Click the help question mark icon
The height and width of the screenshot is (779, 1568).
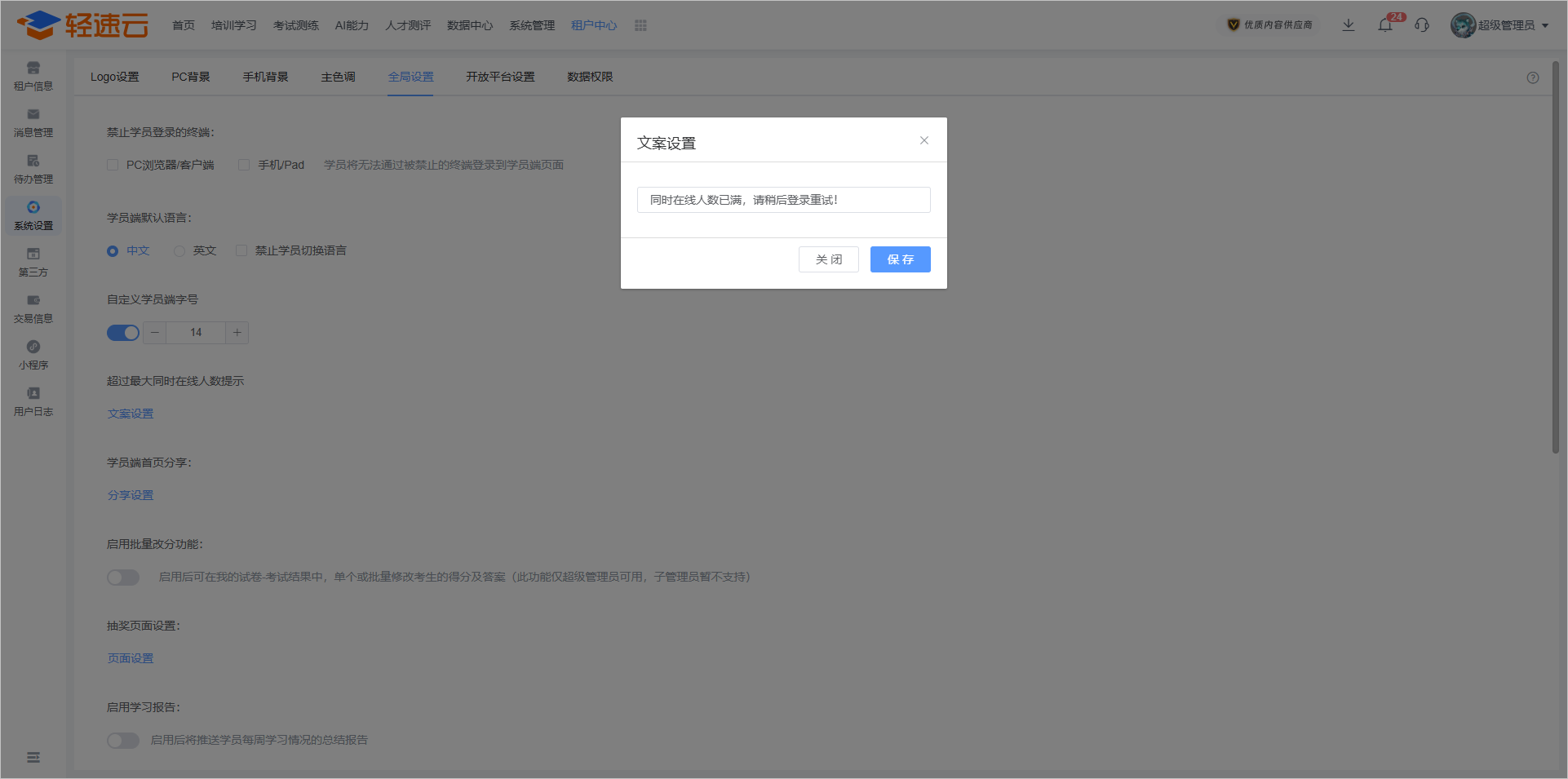point(1533,77)
